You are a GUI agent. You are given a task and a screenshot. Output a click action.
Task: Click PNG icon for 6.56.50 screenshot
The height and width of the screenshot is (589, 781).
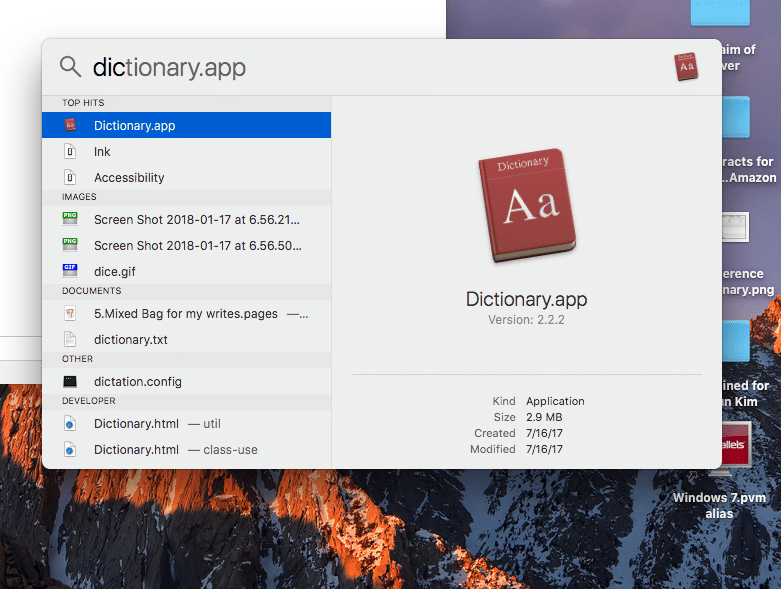pos(70,244)
